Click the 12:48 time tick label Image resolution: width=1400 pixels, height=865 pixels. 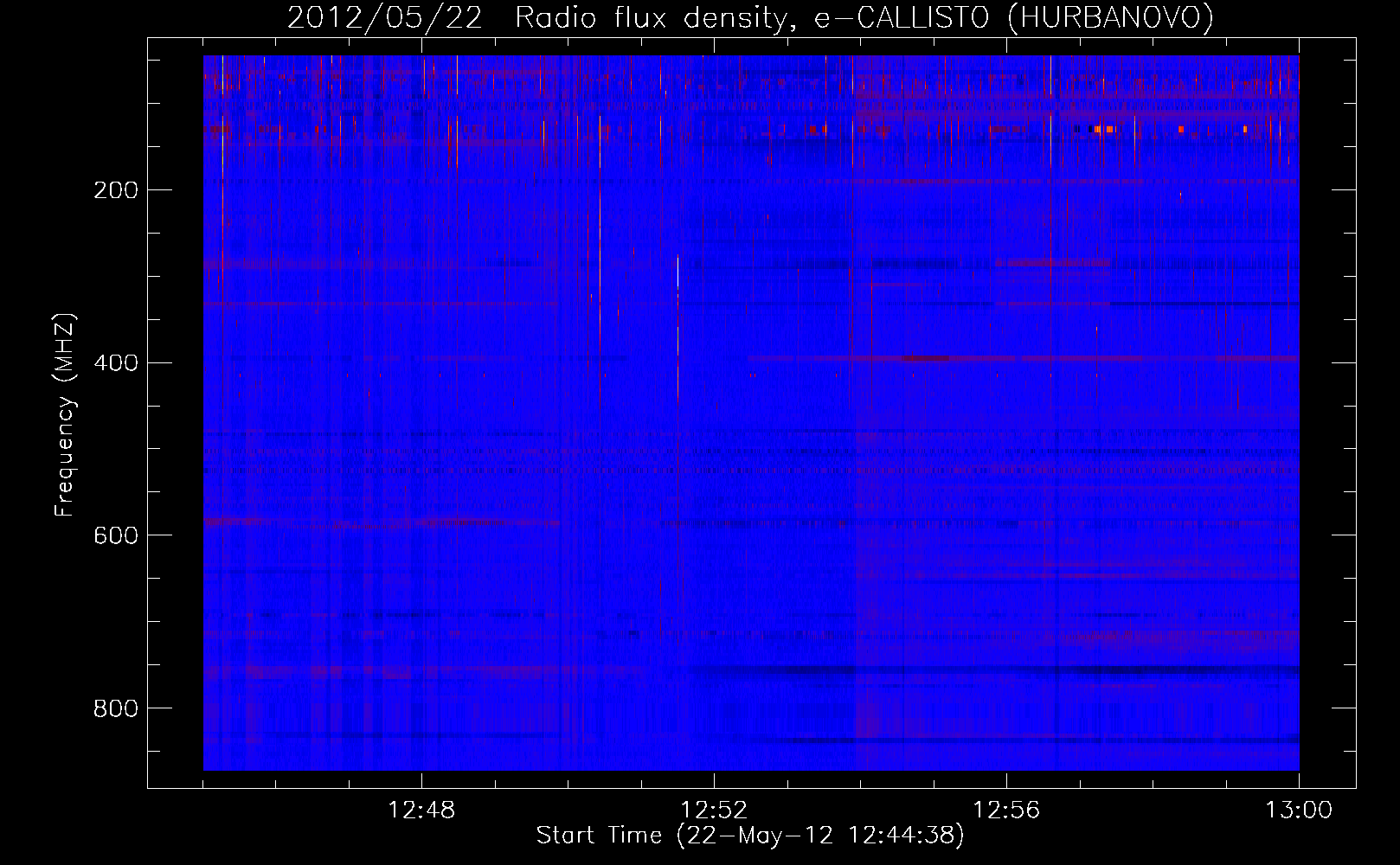click(x=421, y=811)
